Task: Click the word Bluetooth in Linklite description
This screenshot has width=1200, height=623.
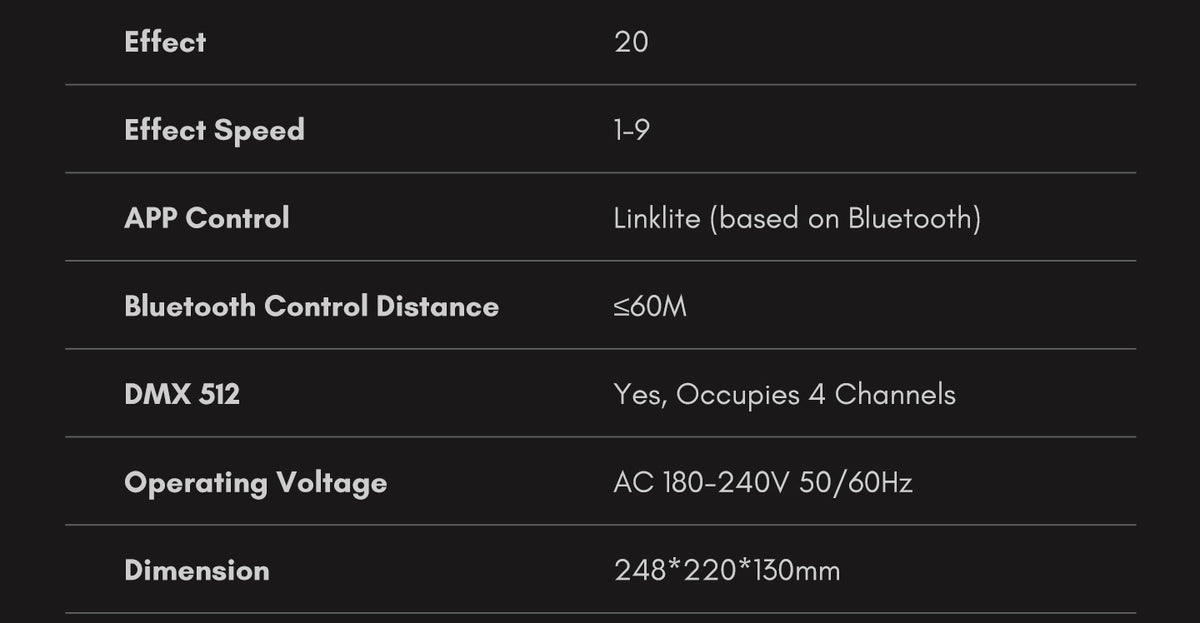Action: pos(910,219)
